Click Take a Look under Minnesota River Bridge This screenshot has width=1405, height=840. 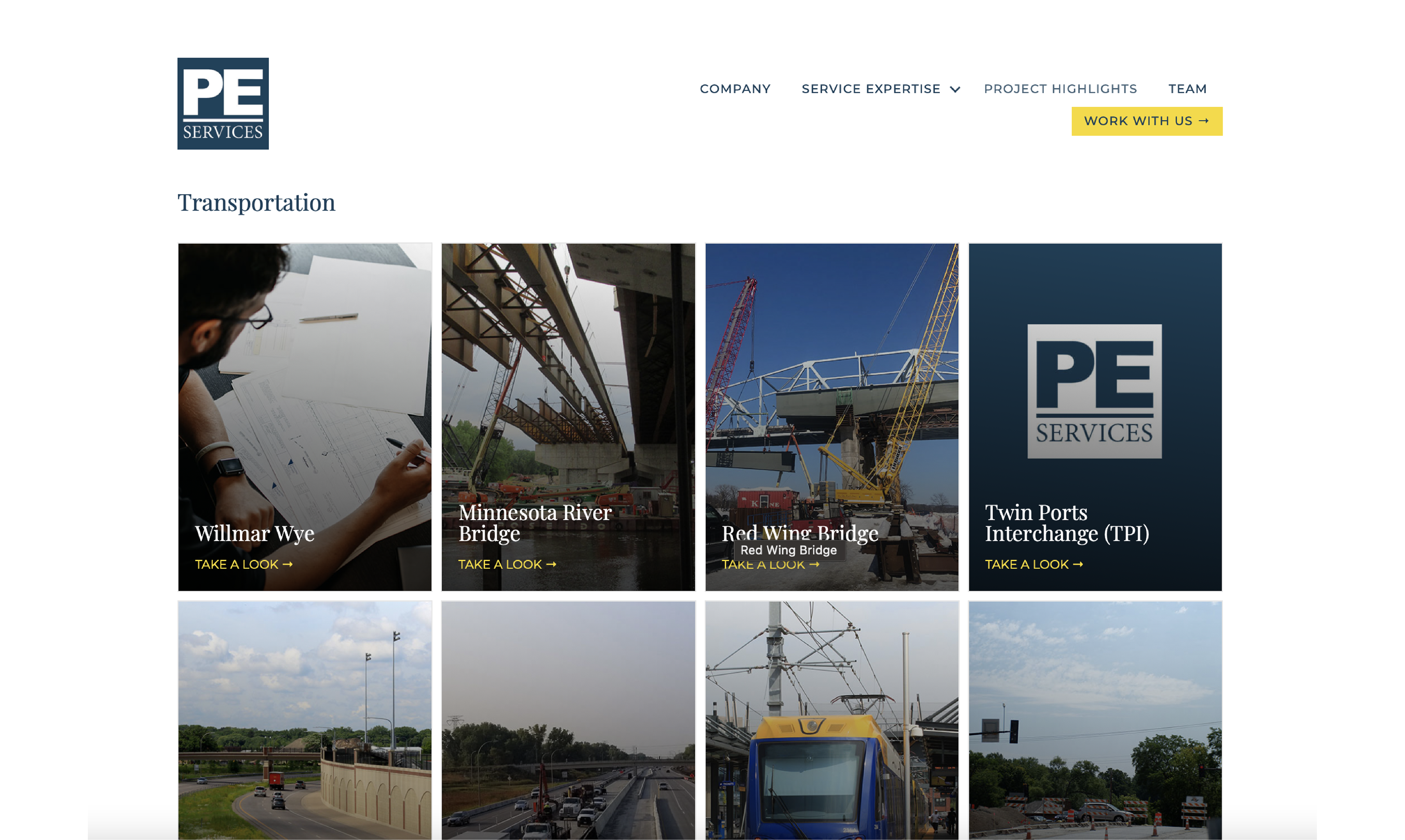click(507, 565)
